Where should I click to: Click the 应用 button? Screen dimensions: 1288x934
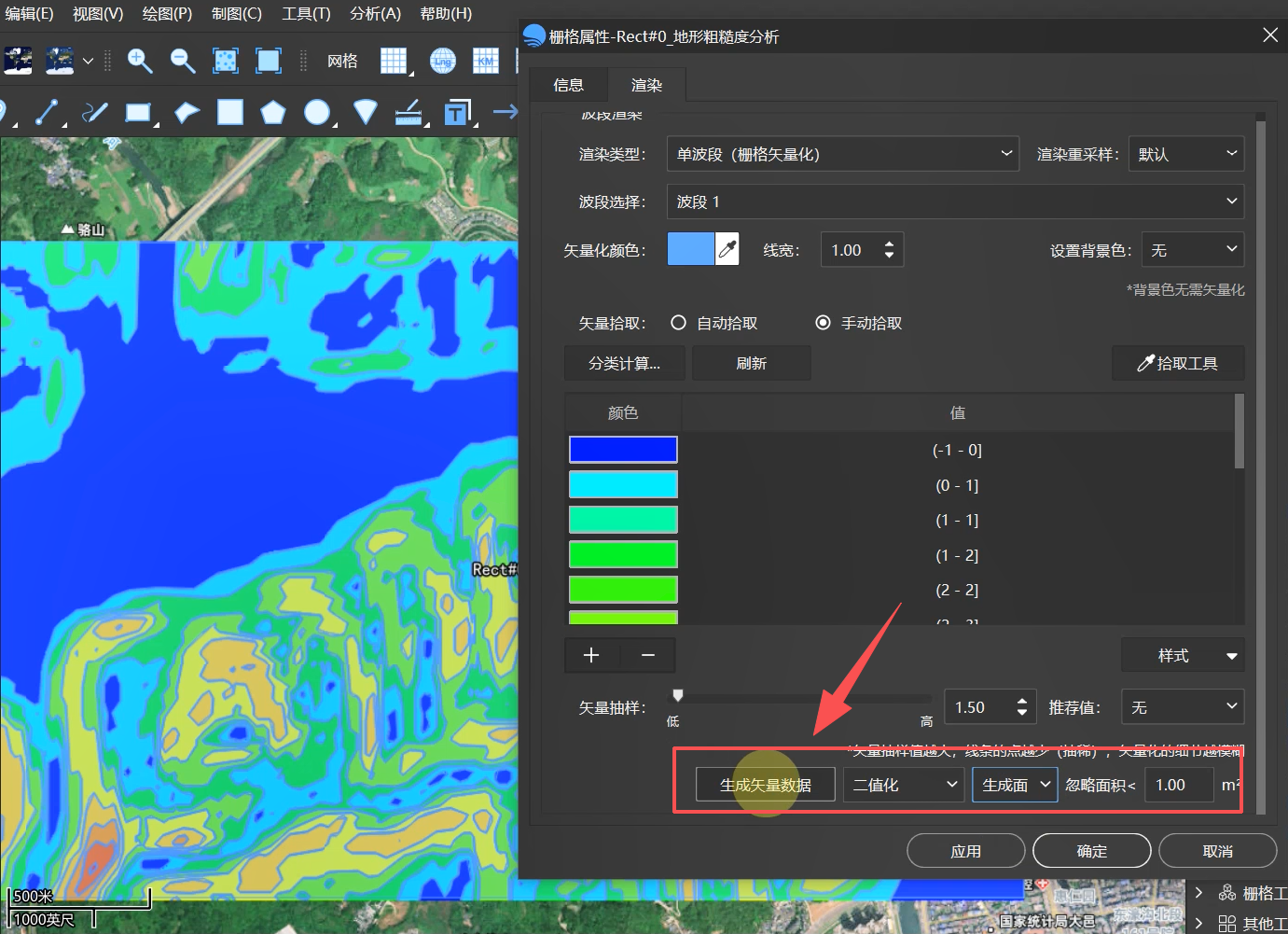pyautogui.click(x=966, y=851)
